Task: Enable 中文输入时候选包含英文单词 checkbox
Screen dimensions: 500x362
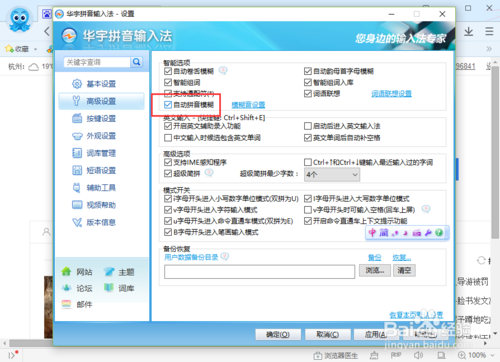Action: tap(168, 138)
